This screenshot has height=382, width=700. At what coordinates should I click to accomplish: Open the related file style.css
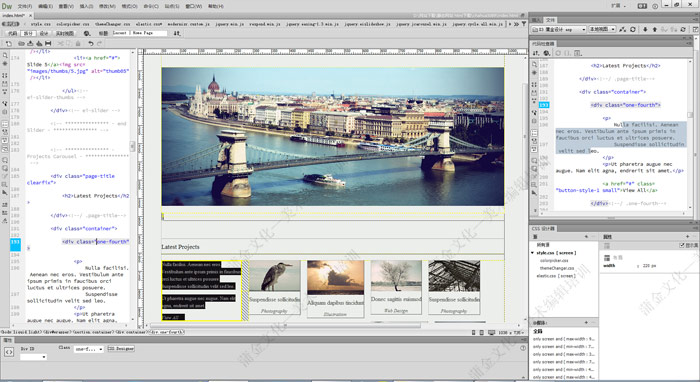tap(41, 24)
